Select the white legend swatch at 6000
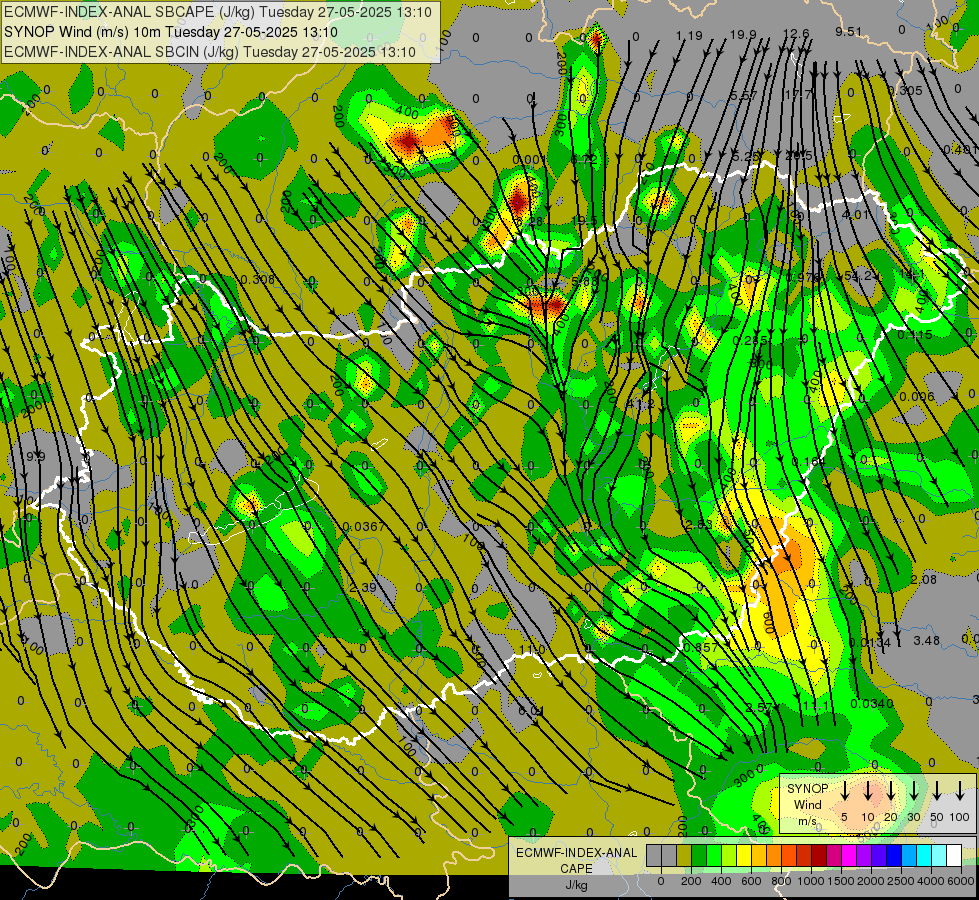Viewport: 979px width, 900px height. point(953,856)
